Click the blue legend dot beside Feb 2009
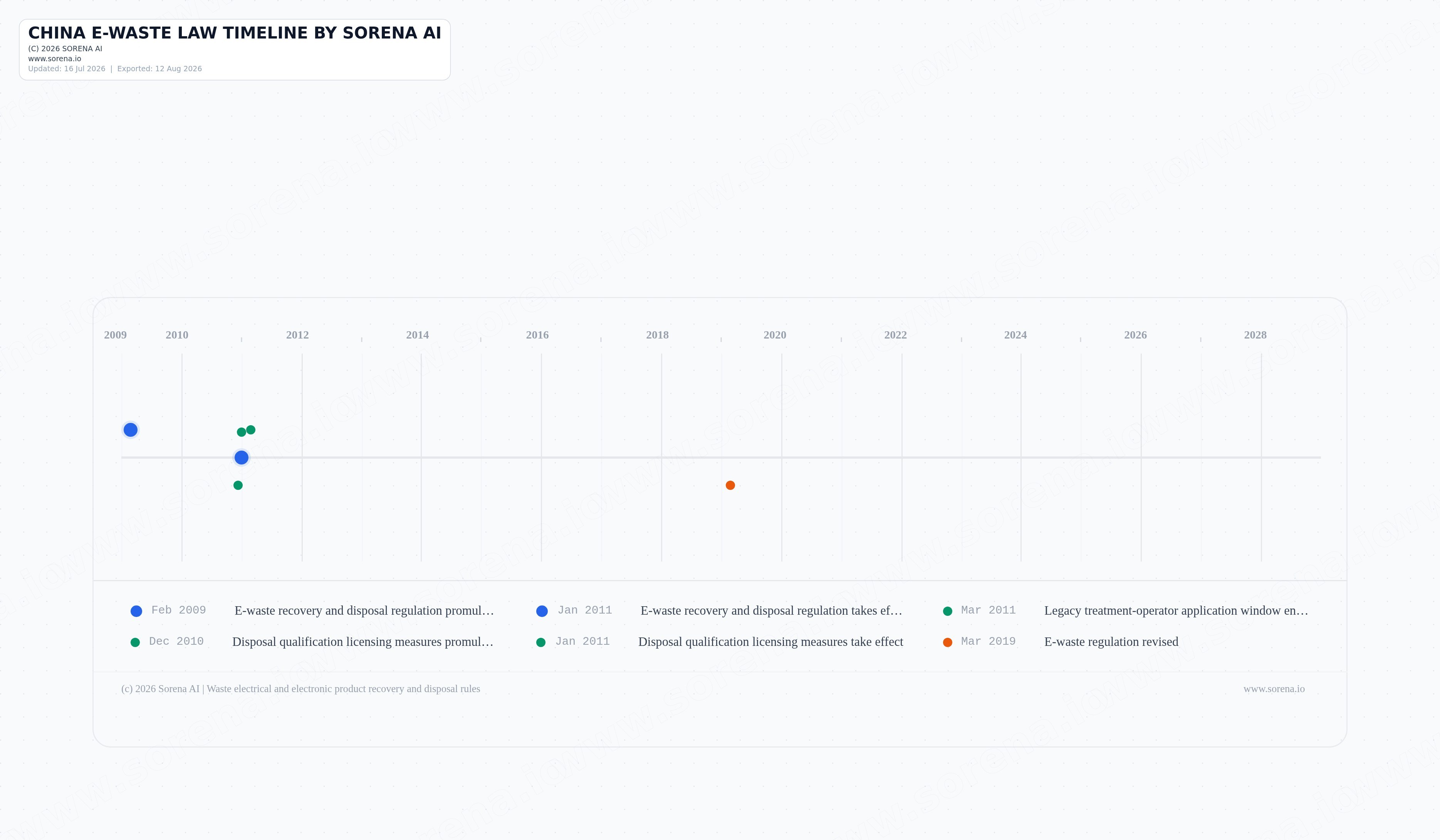1440x840 pixels. click(136, 612)
